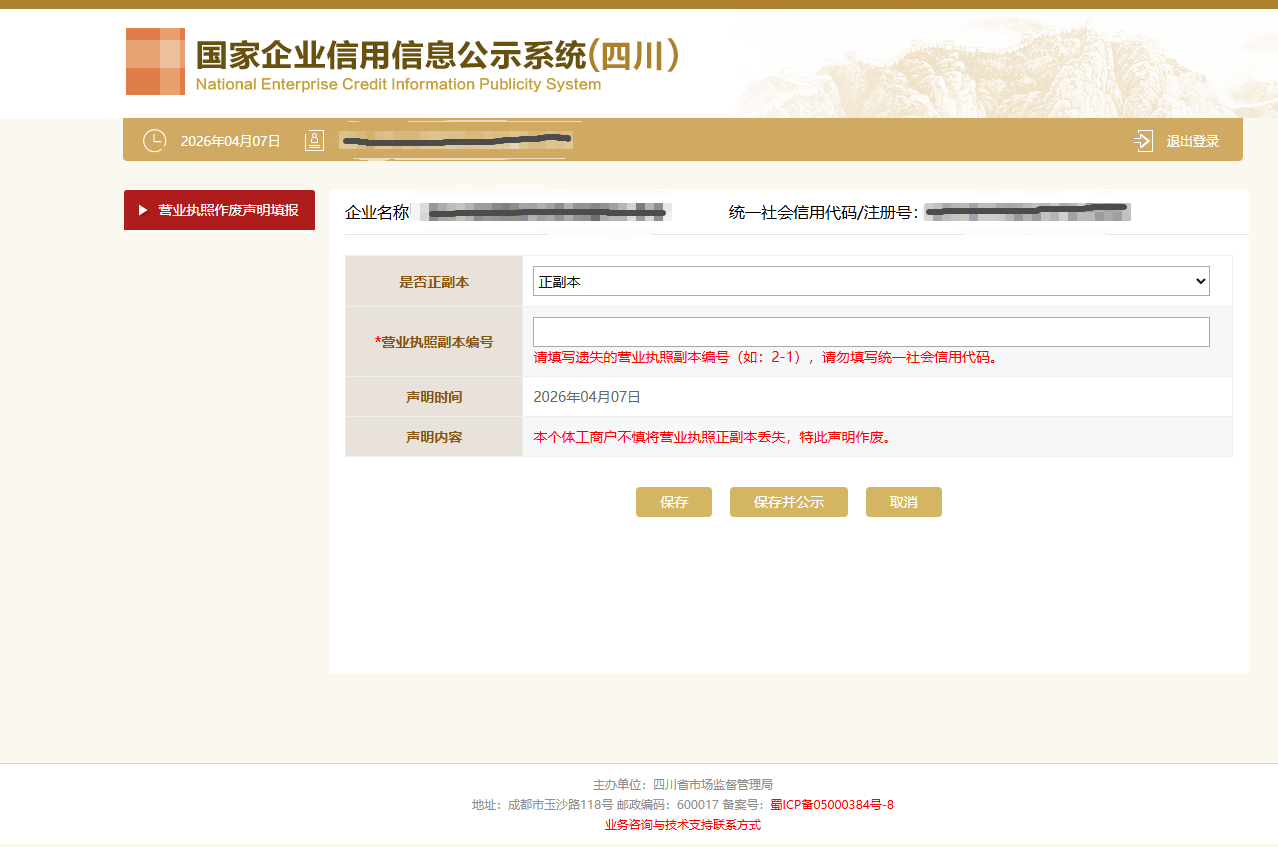This screenshot has height=847, width=1278.
Task: Click the 国家企业信用信息公示系统 title text
Action: click(390, 56)
